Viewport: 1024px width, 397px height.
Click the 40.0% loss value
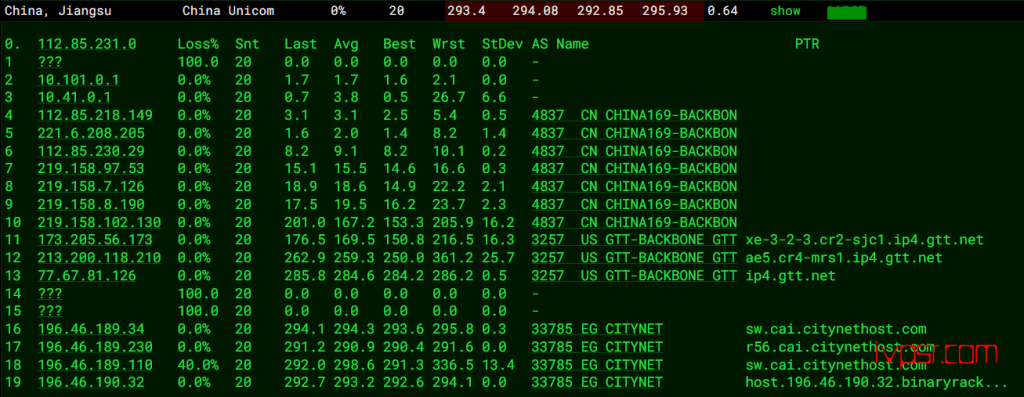pos(198,364)
